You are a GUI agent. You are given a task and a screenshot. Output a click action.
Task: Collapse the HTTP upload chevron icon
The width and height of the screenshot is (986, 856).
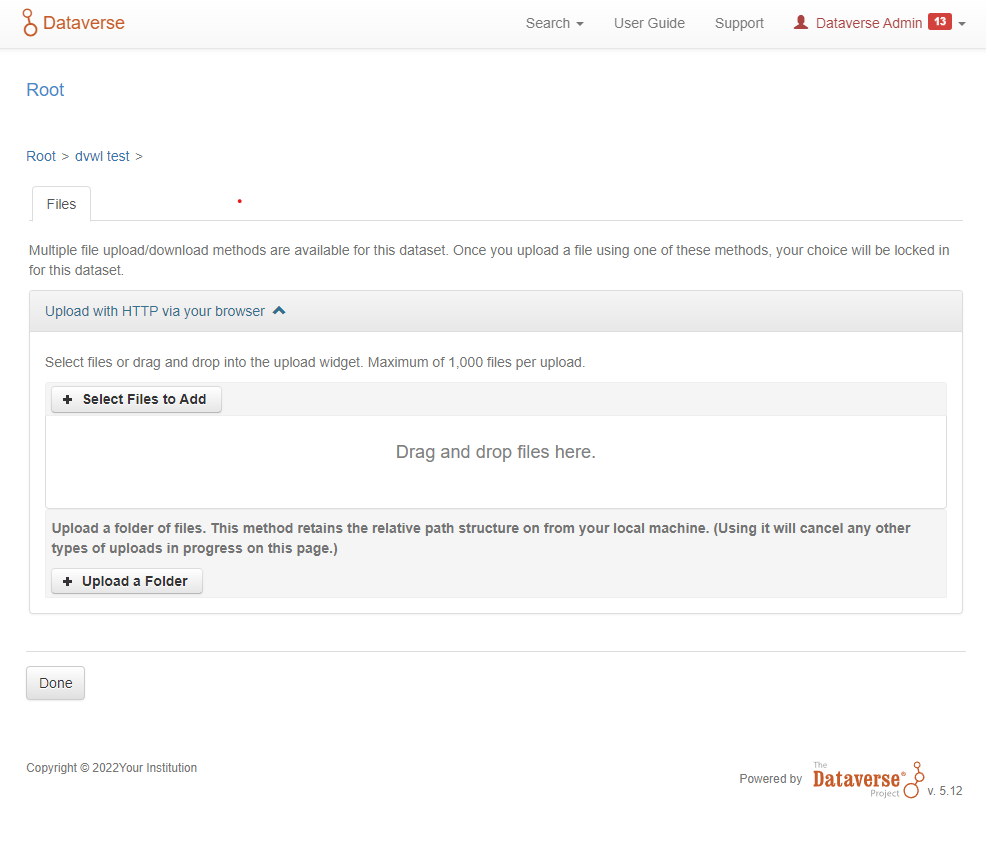coord(279,311)
